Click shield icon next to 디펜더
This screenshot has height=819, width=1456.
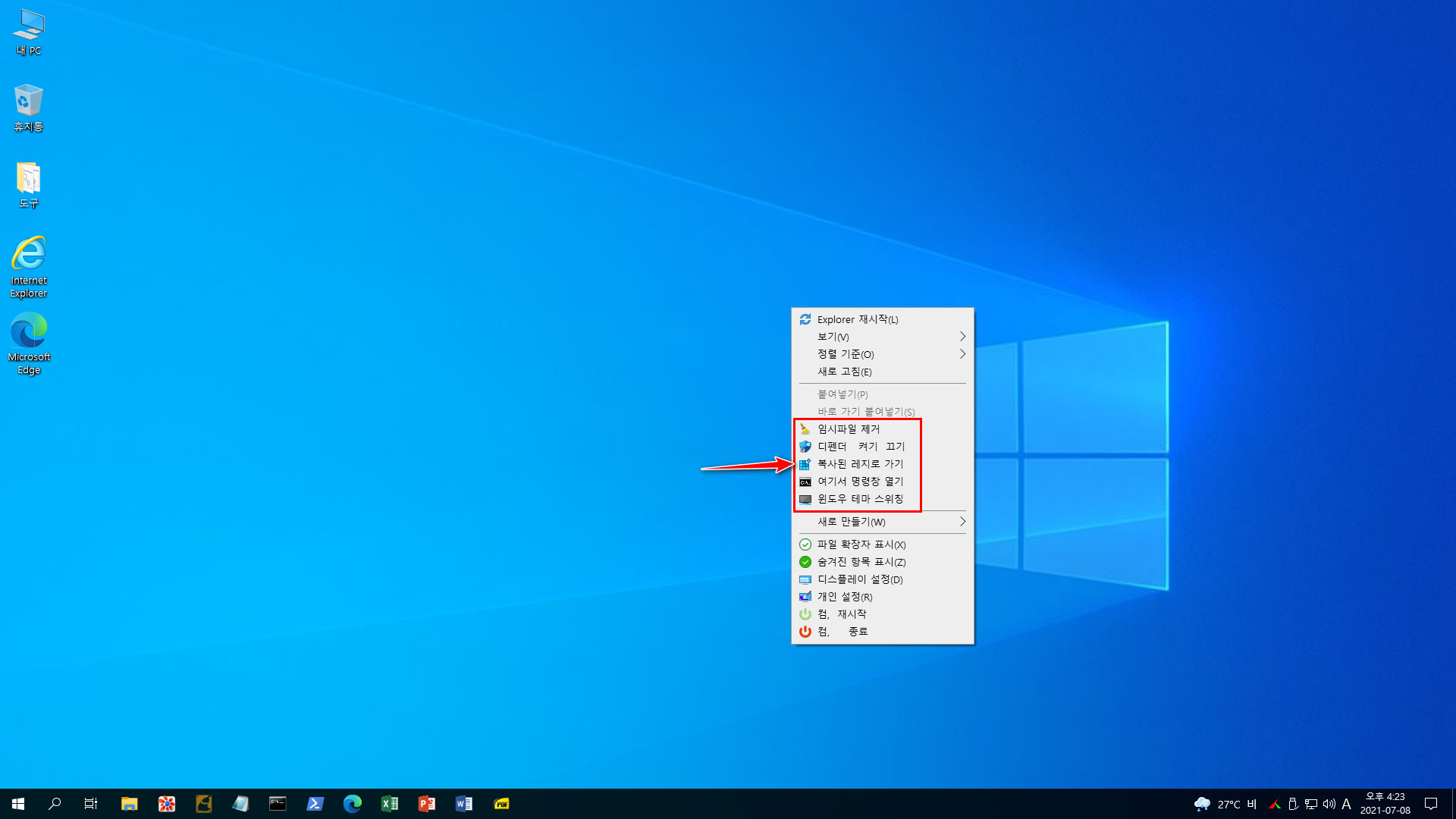pyautogui.click(x=805, y=447)
